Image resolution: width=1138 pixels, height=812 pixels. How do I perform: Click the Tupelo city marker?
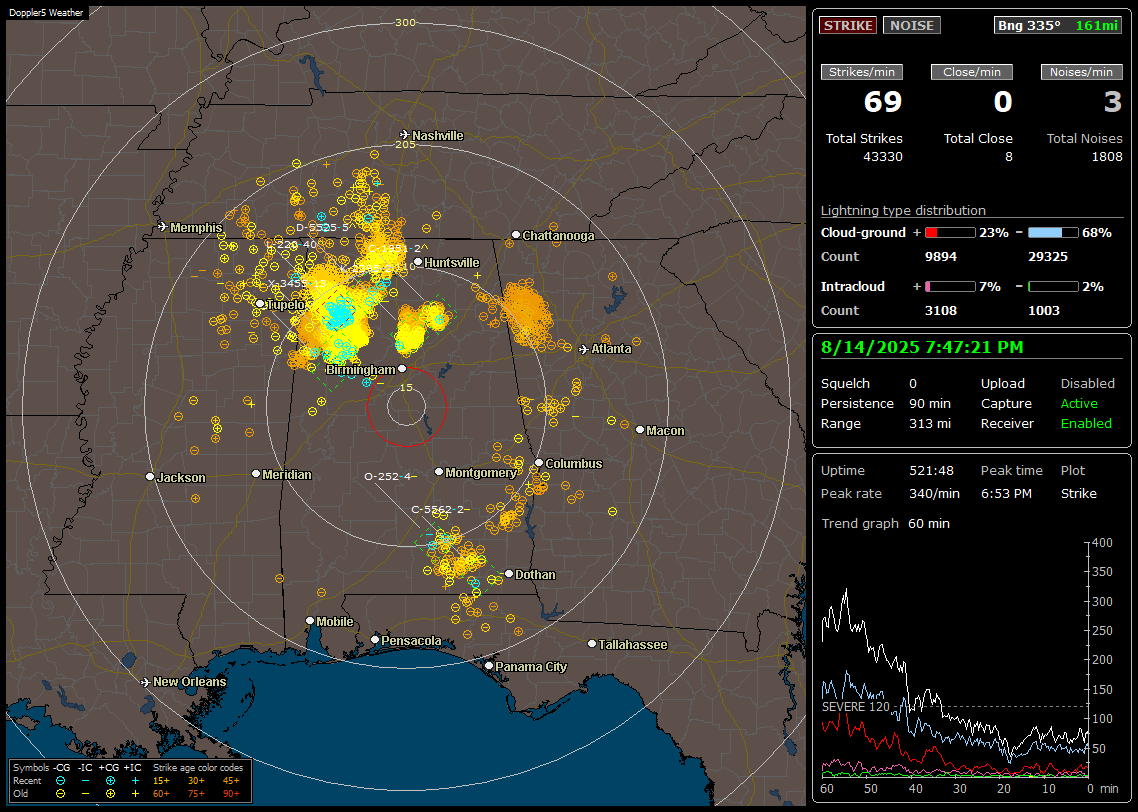click(260, 304)
